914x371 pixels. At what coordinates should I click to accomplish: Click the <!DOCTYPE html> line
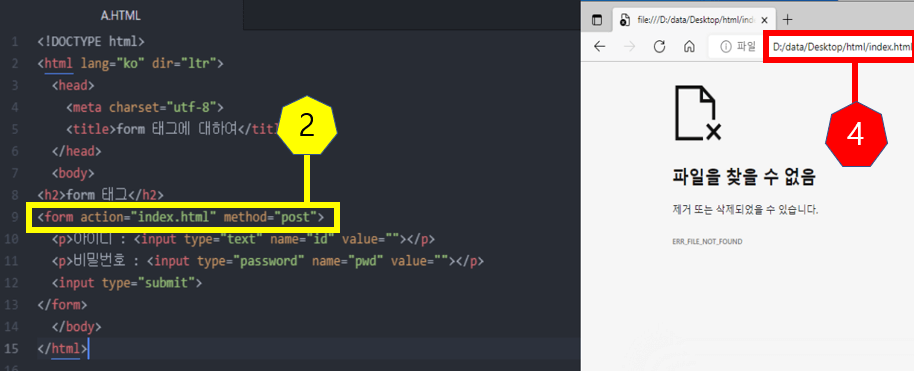[x=90, y=42]
